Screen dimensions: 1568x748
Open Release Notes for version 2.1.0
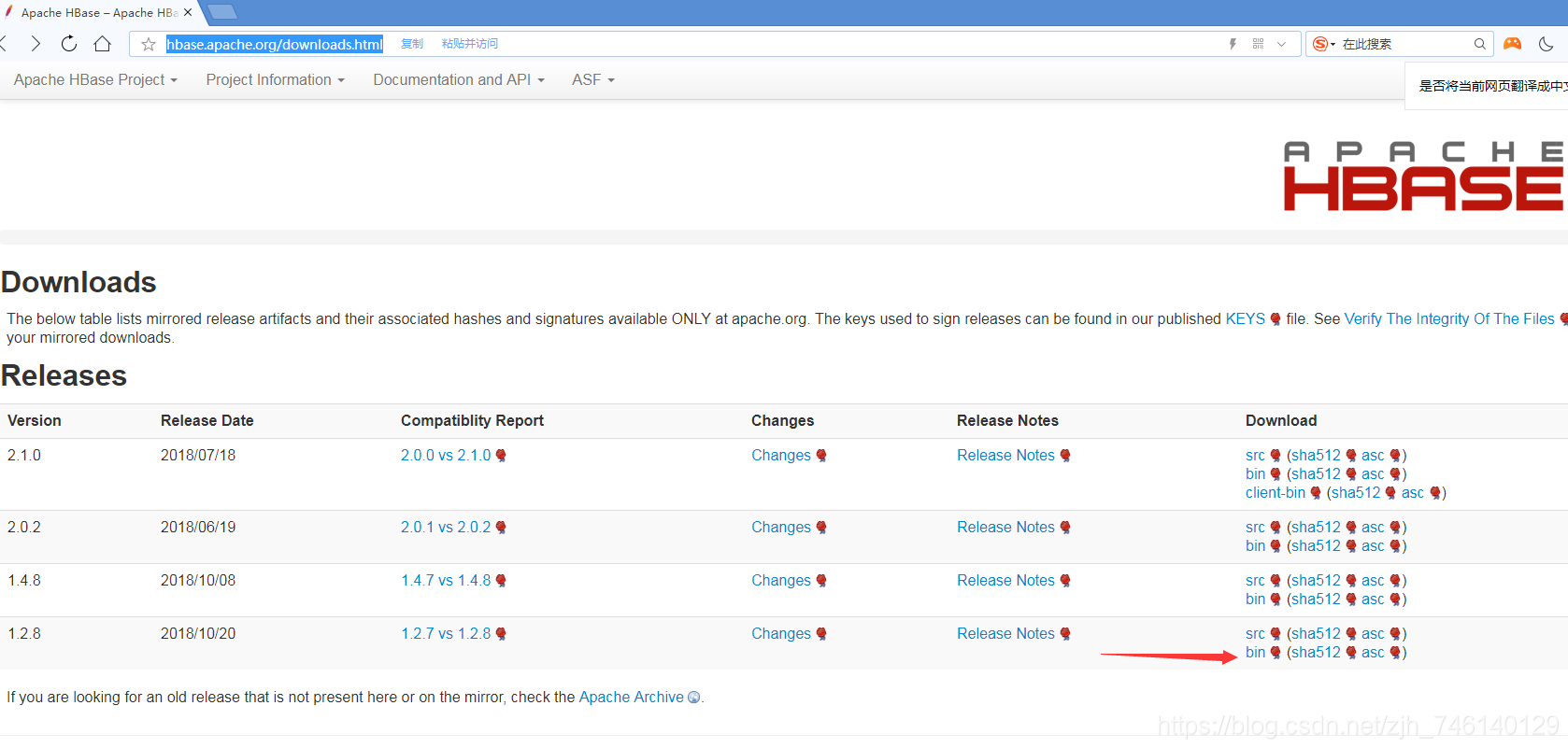point(1005,455)
